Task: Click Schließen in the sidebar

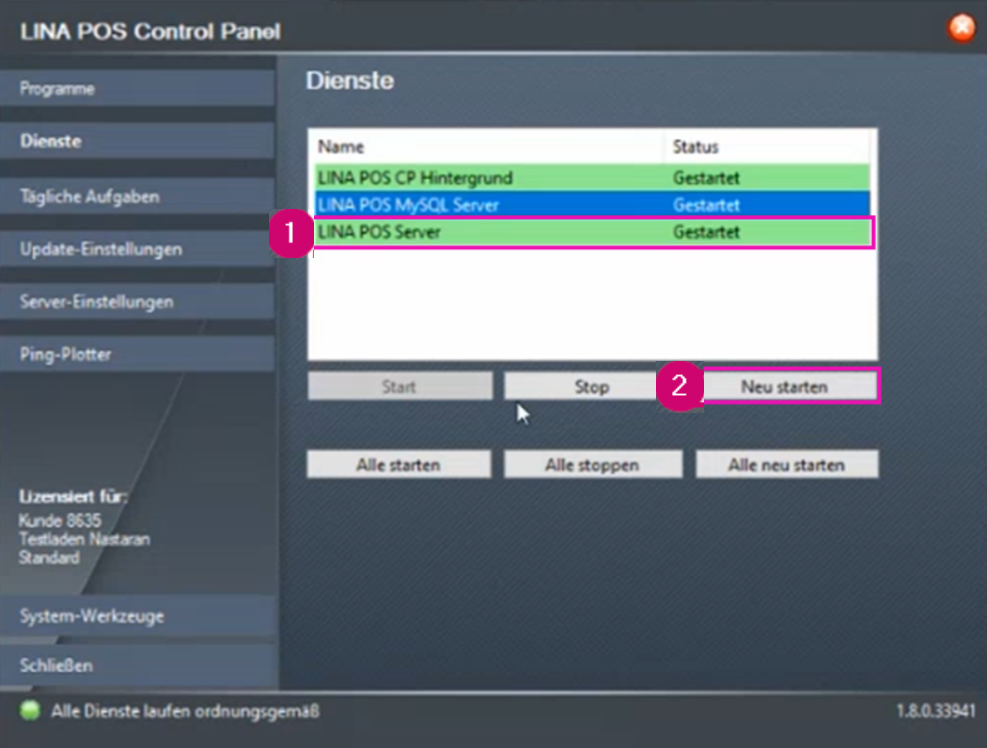Action: pos(137,665)
